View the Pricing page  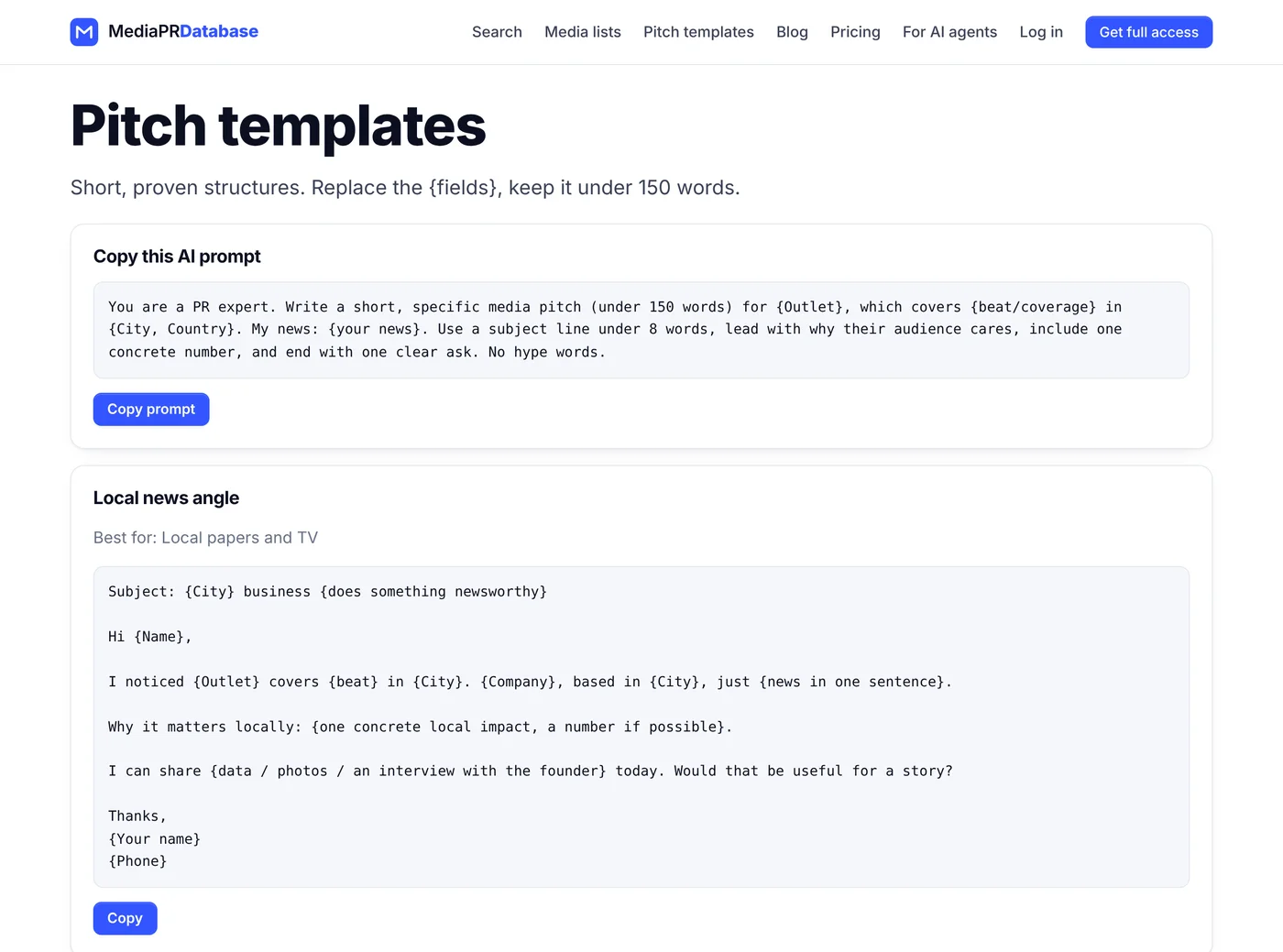(x=855, y=32)
